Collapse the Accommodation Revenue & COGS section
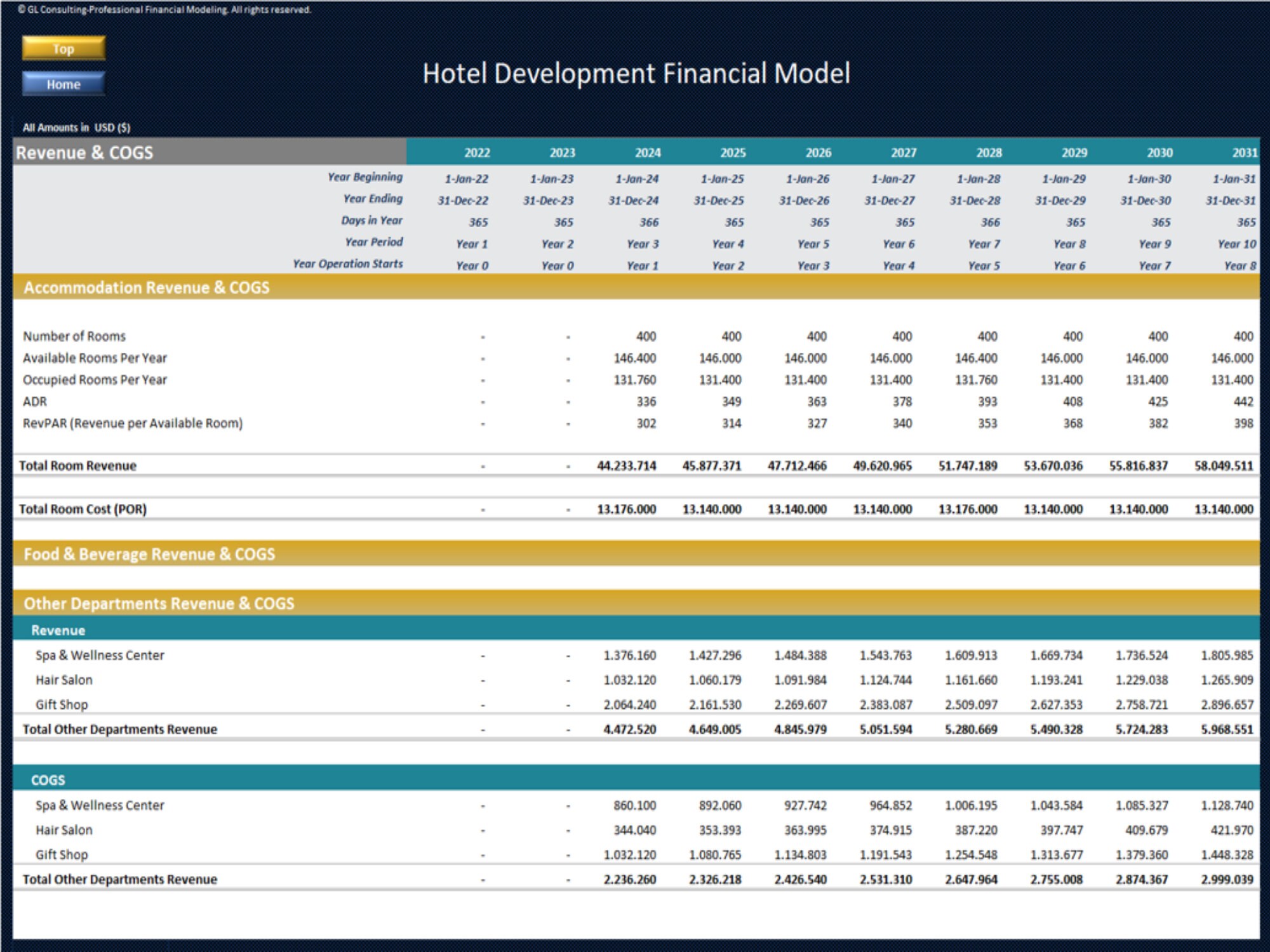1270x952 pixels. [x=146, y=287]
